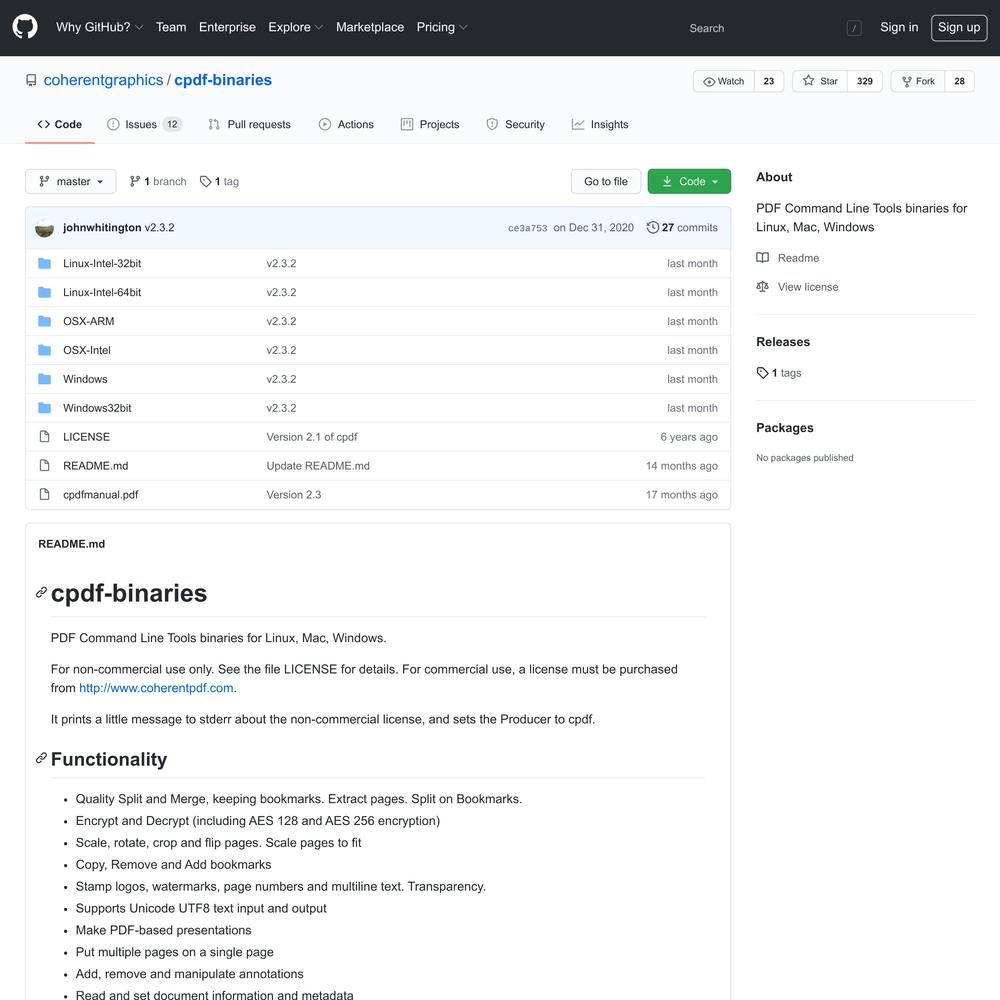This screenshot has height=1000, width=1000.
Task: Open the 'Version 2.1 of cpdf' commit message
Action: click(x=312, y=437)
